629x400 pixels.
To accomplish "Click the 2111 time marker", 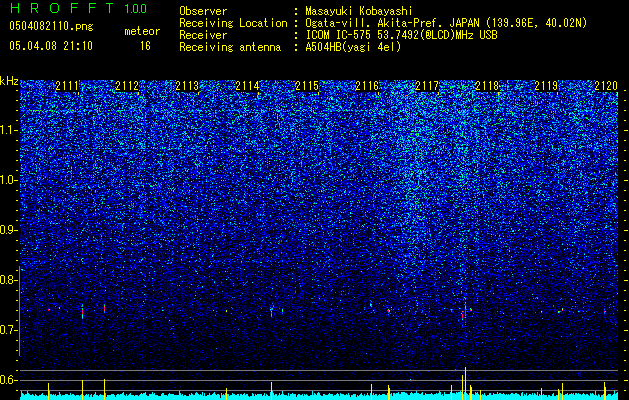I will (67, 86).
